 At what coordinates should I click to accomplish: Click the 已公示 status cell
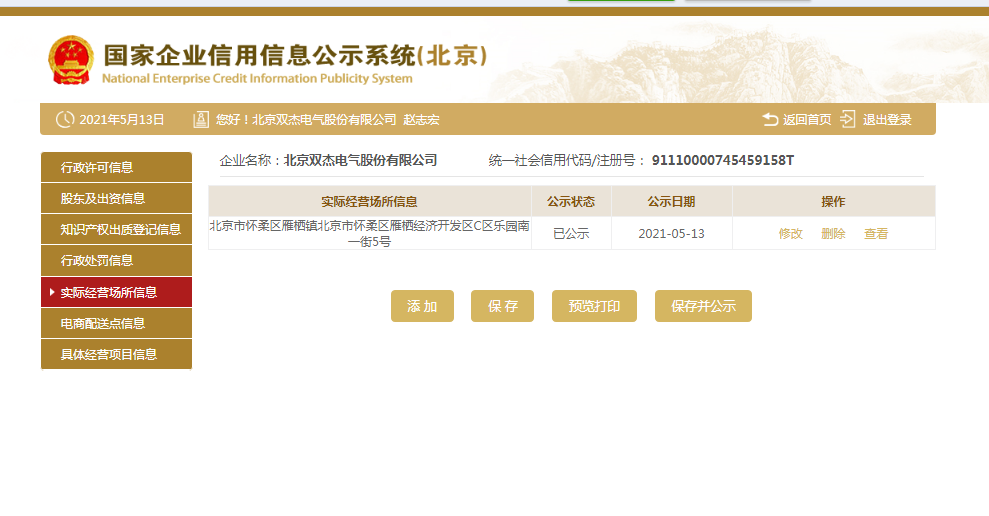point(571,233)
